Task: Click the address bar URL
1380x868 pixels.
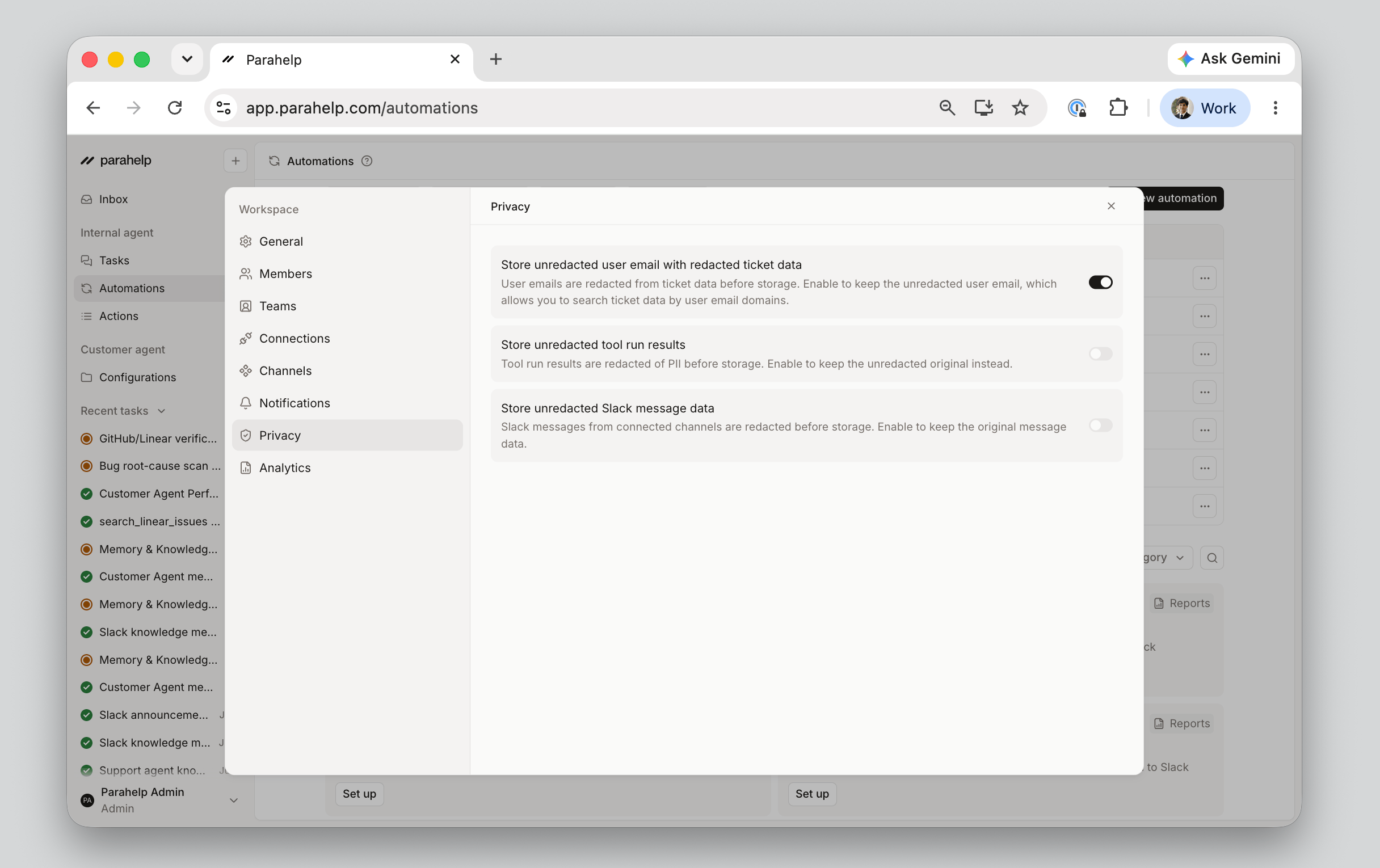Action: coord(361,108)
